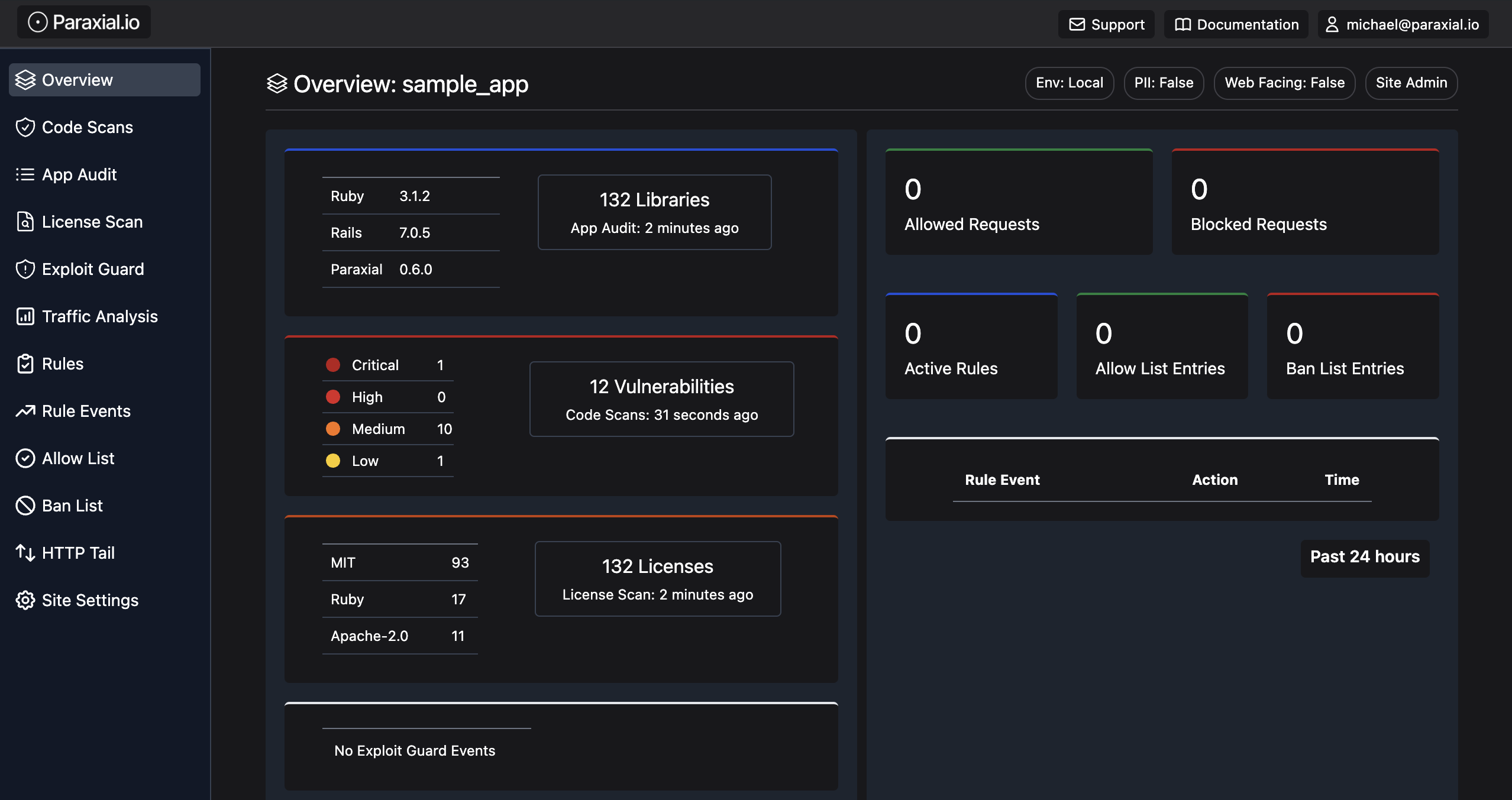Click the layers icon beside Overview heading
This screenshot has width=1512, height=800.
tap(277, 83)
